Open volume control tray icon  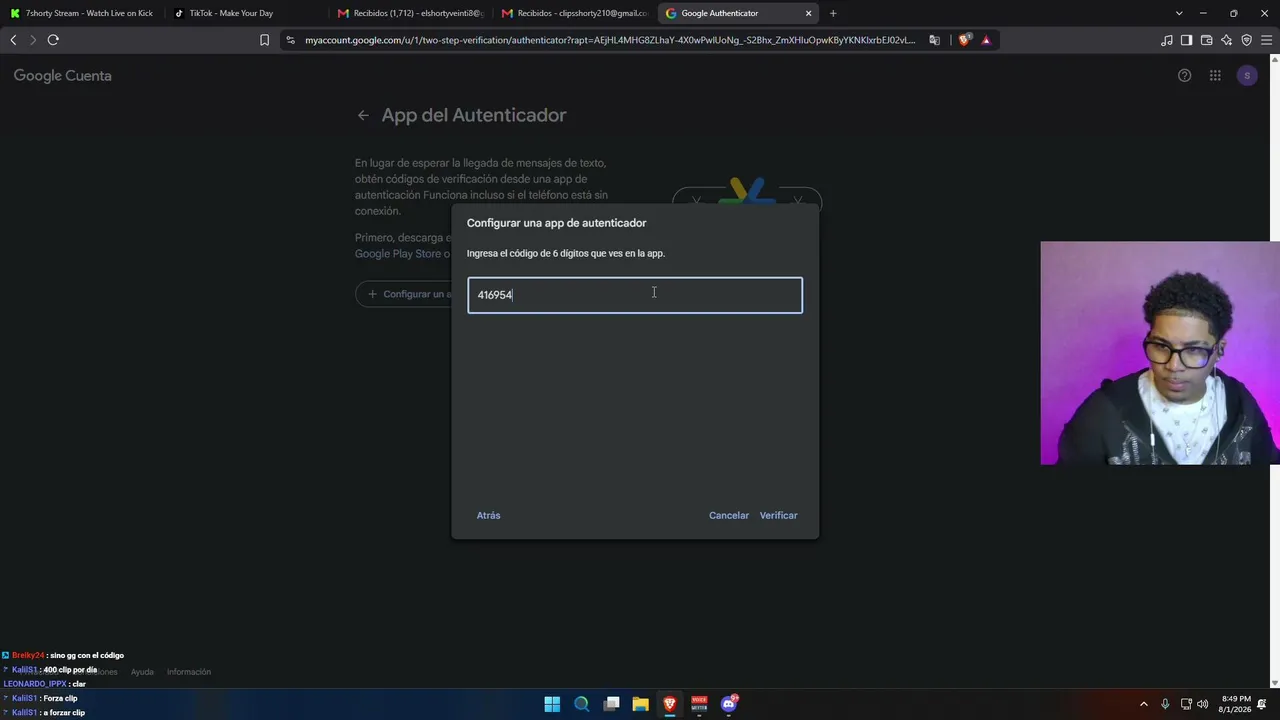pos(1203,704)
